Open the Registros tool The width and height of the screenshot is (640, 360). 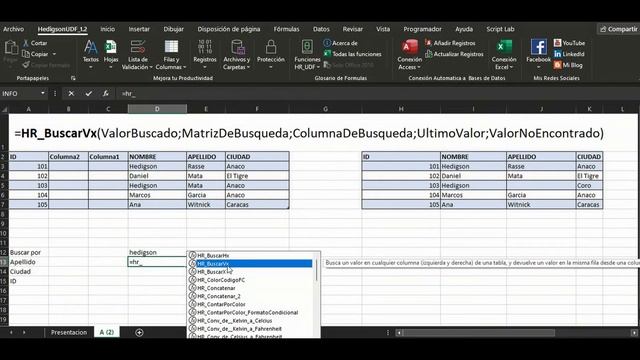(x=205, y=55)
